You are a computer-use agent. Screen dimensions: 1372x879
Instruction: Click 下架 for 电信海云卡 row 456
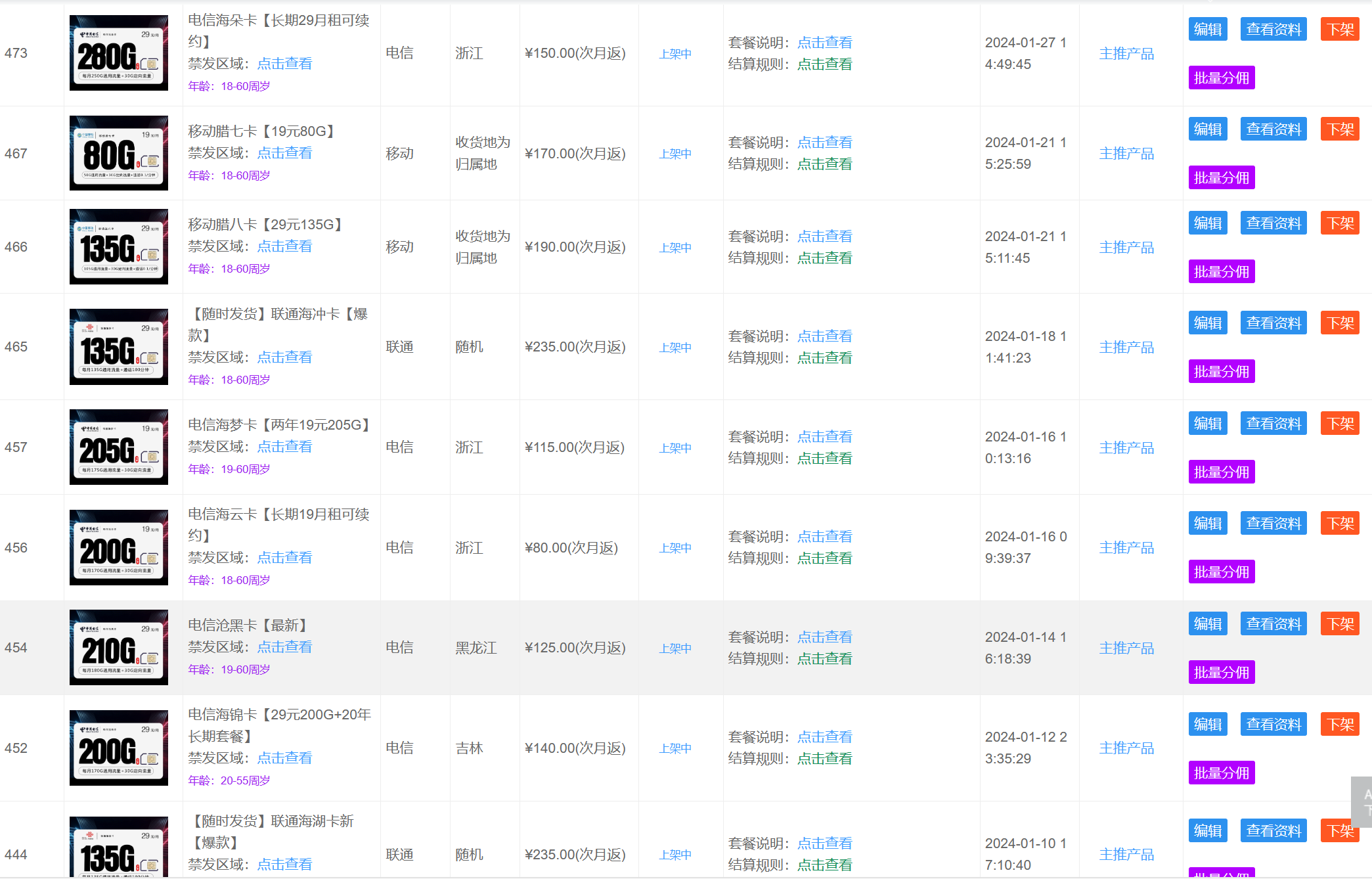click(1340, 523)
